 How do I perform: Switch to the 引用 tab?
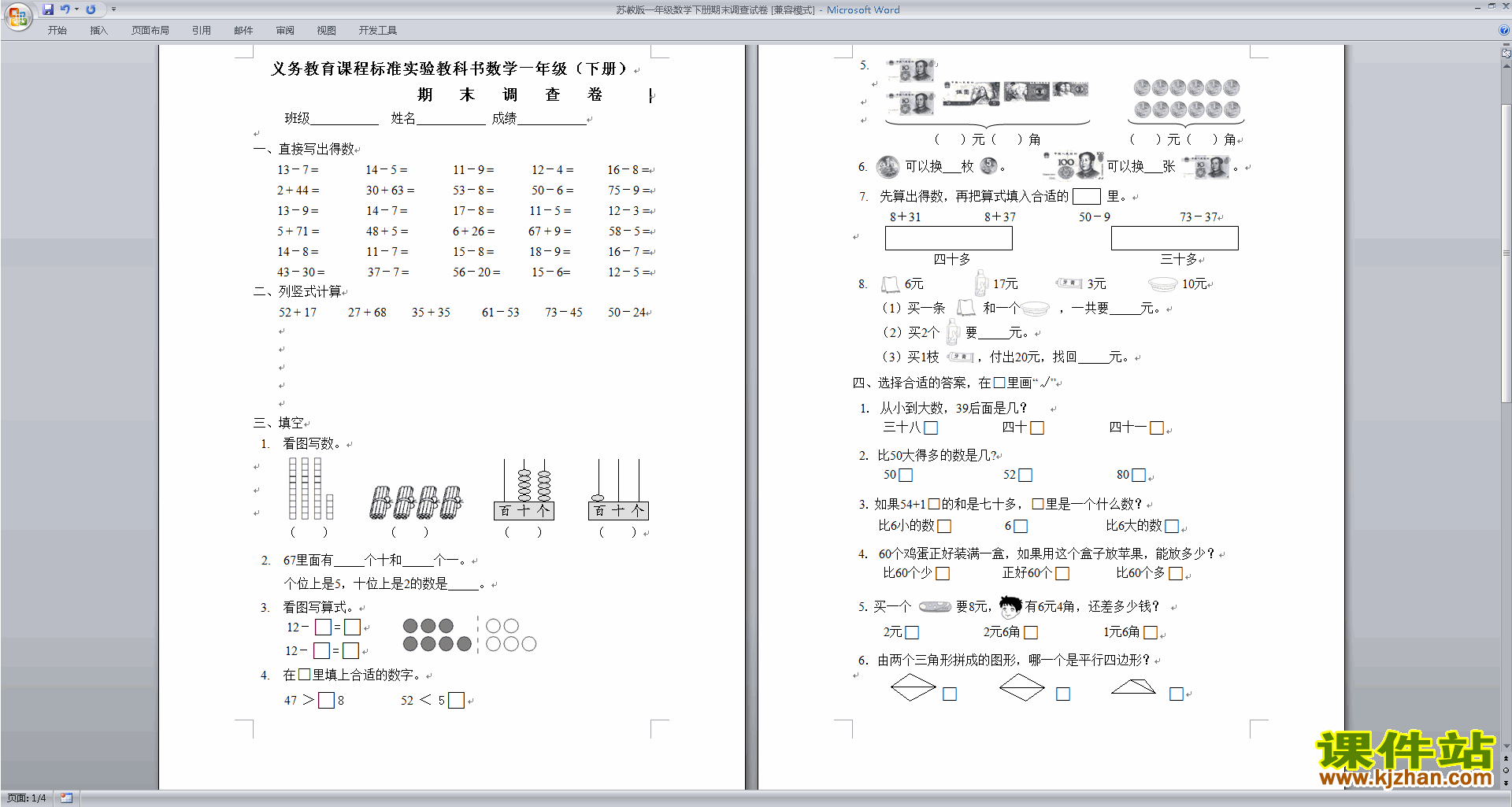click(201, 31)
